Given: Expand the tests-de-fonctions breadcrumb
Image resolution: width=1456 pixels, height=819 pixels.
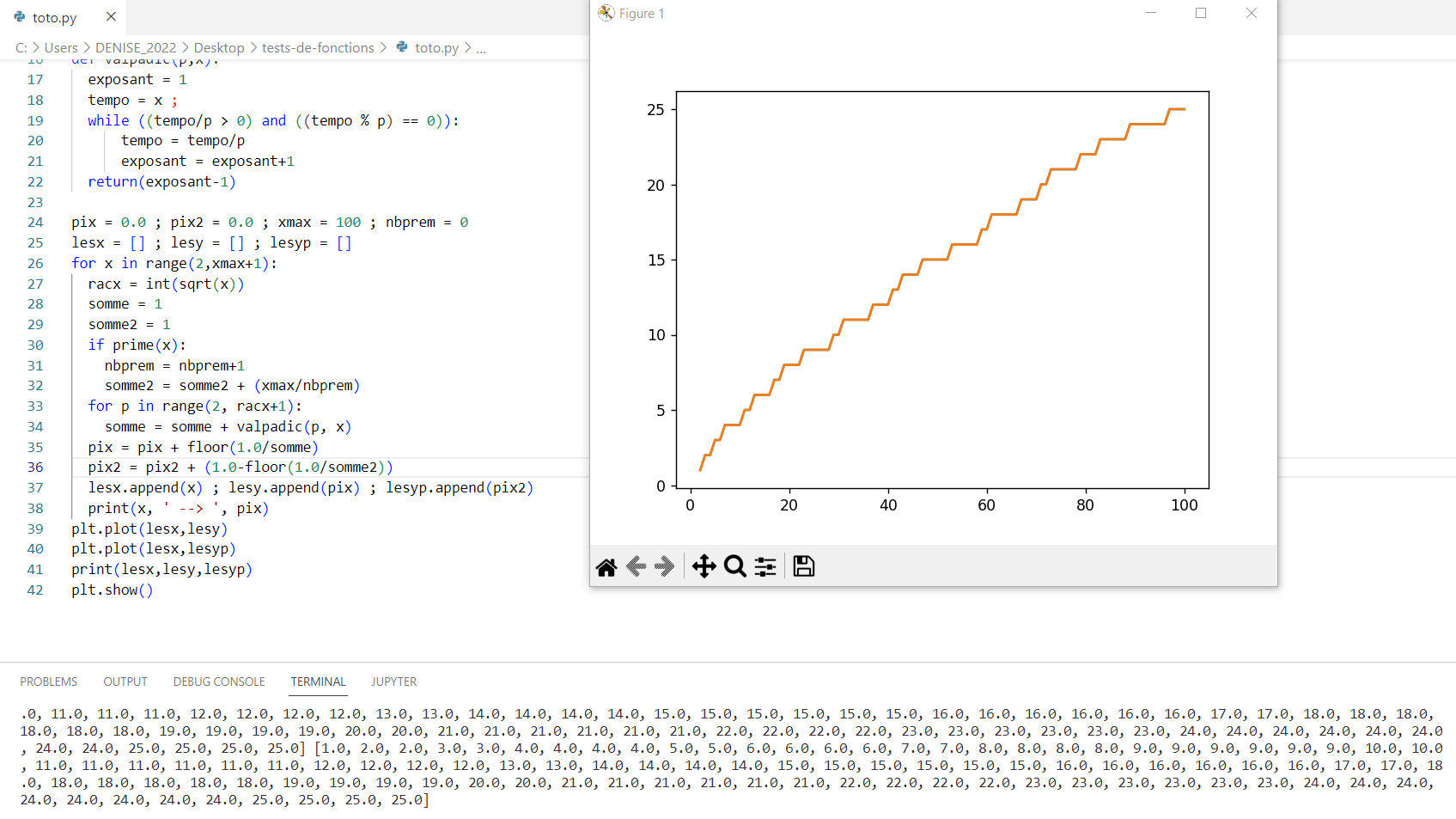Looking at the screenshot, I should (x=318, y=48).
